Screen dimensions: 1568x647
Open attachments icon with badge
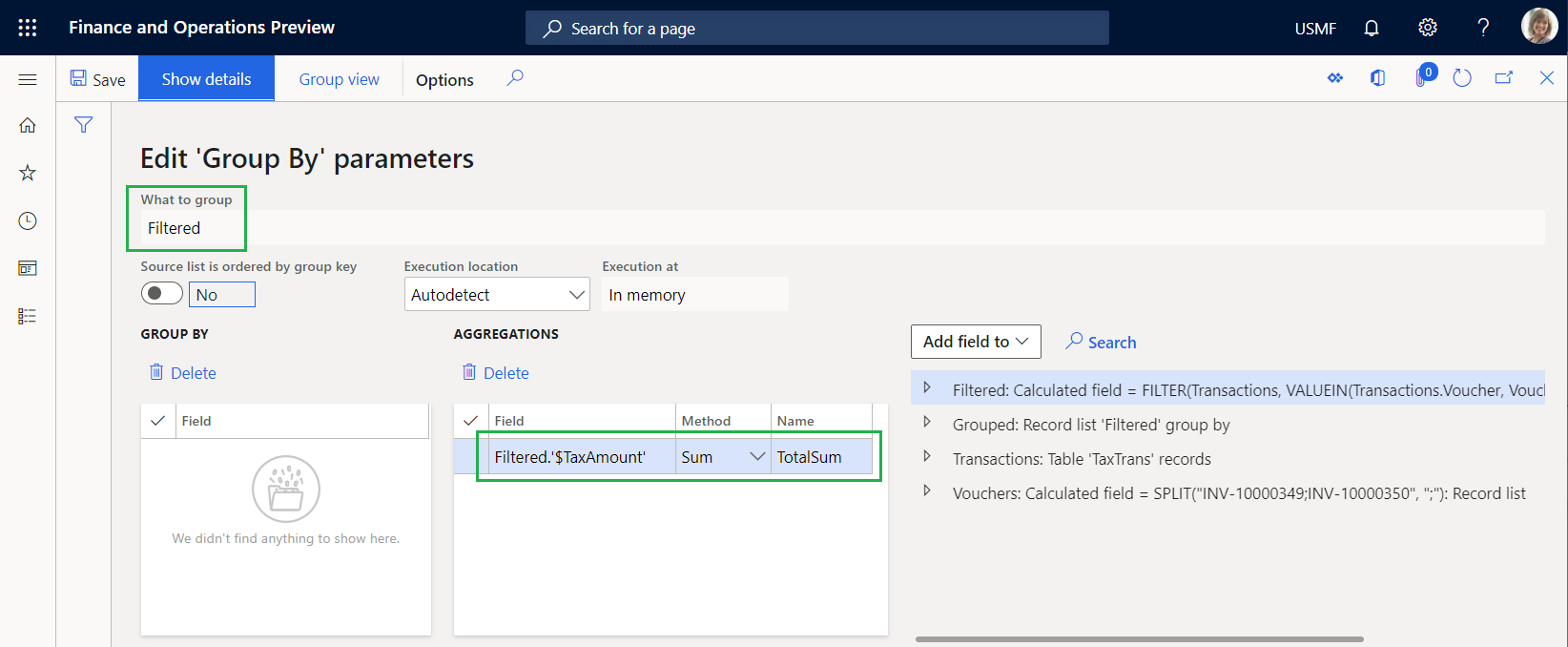point(1423,76)
